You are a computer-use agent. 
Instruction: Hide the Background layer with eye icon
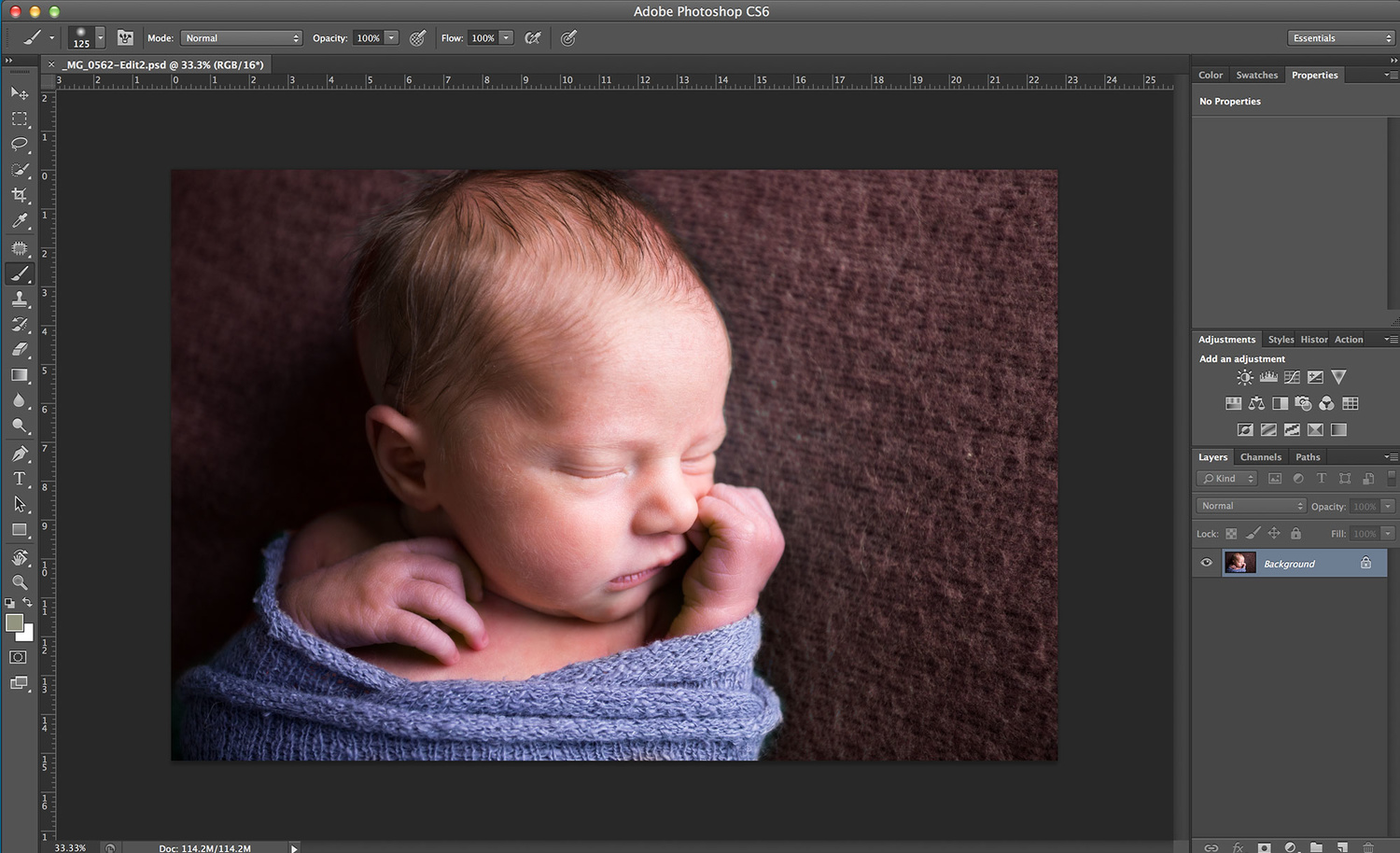(x=1206, y=563)
